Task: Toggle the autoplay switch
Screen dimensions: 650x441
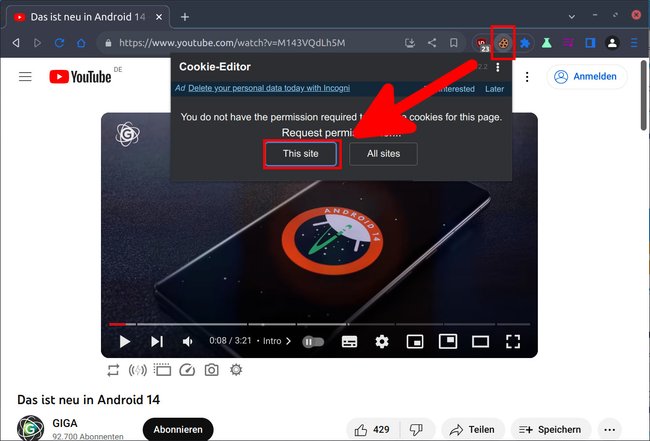Action: tap(313, 342)
